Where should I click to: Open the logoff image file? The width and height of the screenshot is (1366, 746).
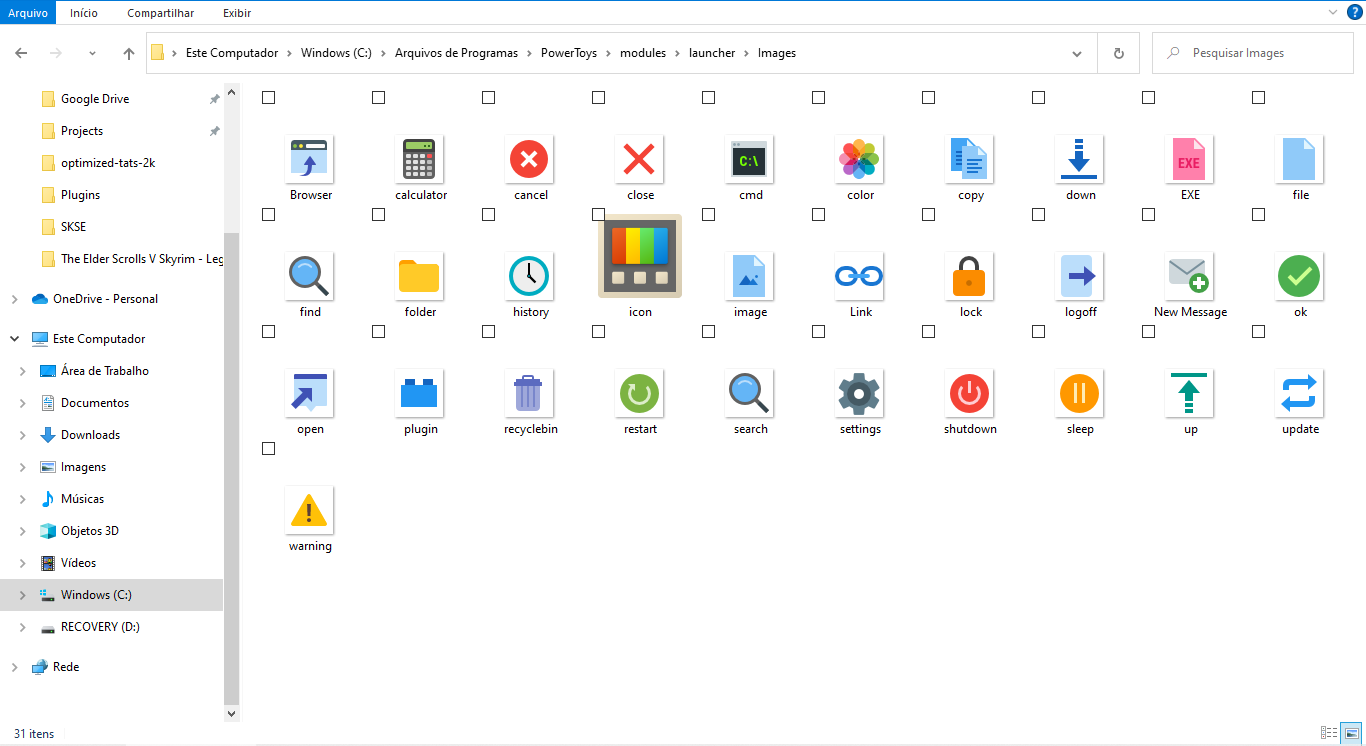[x=1079, y=276]
